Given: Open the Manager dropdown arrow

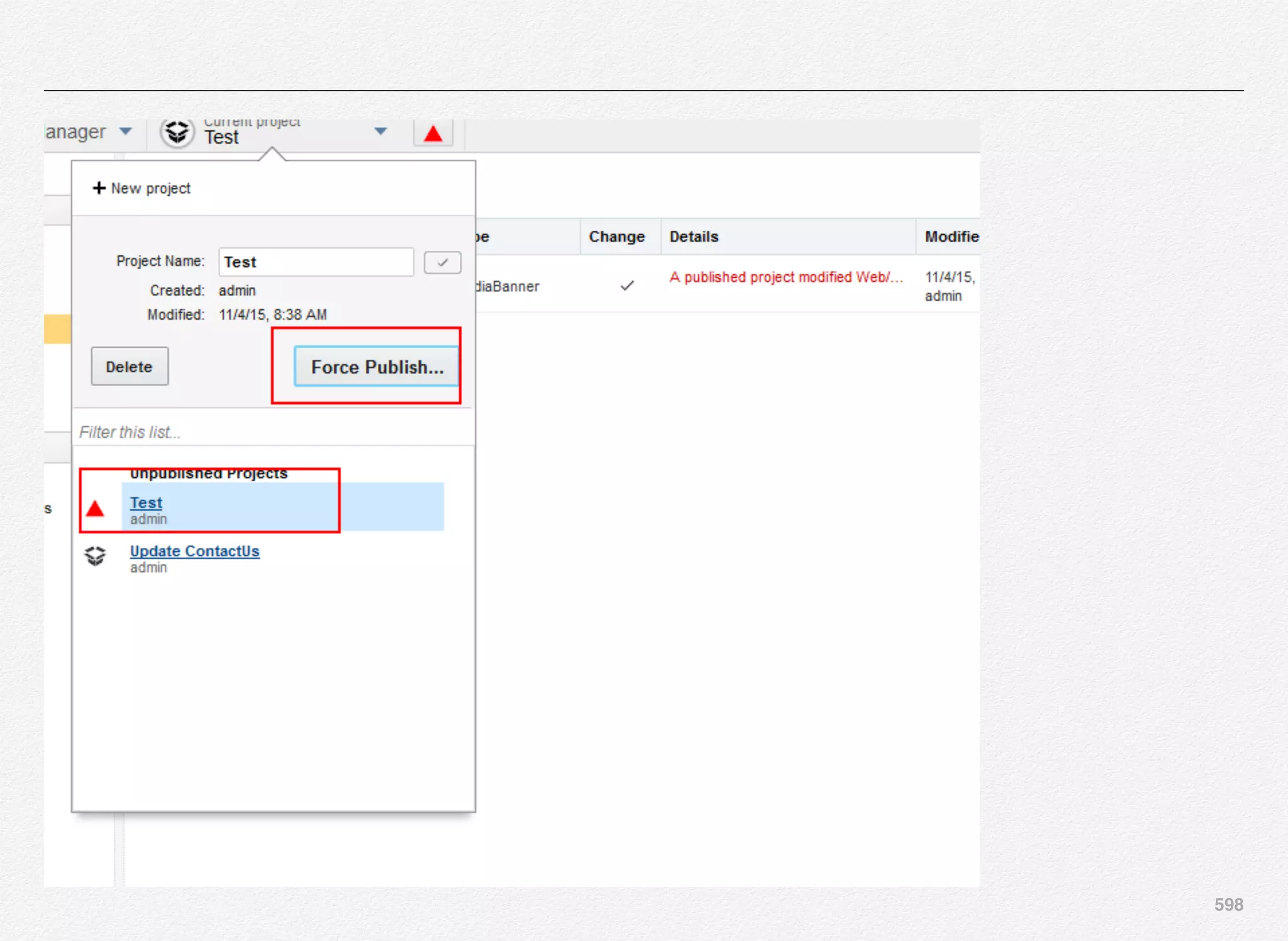Looking at the screenshot, I should pyautogui.click(x=126, y=131).
